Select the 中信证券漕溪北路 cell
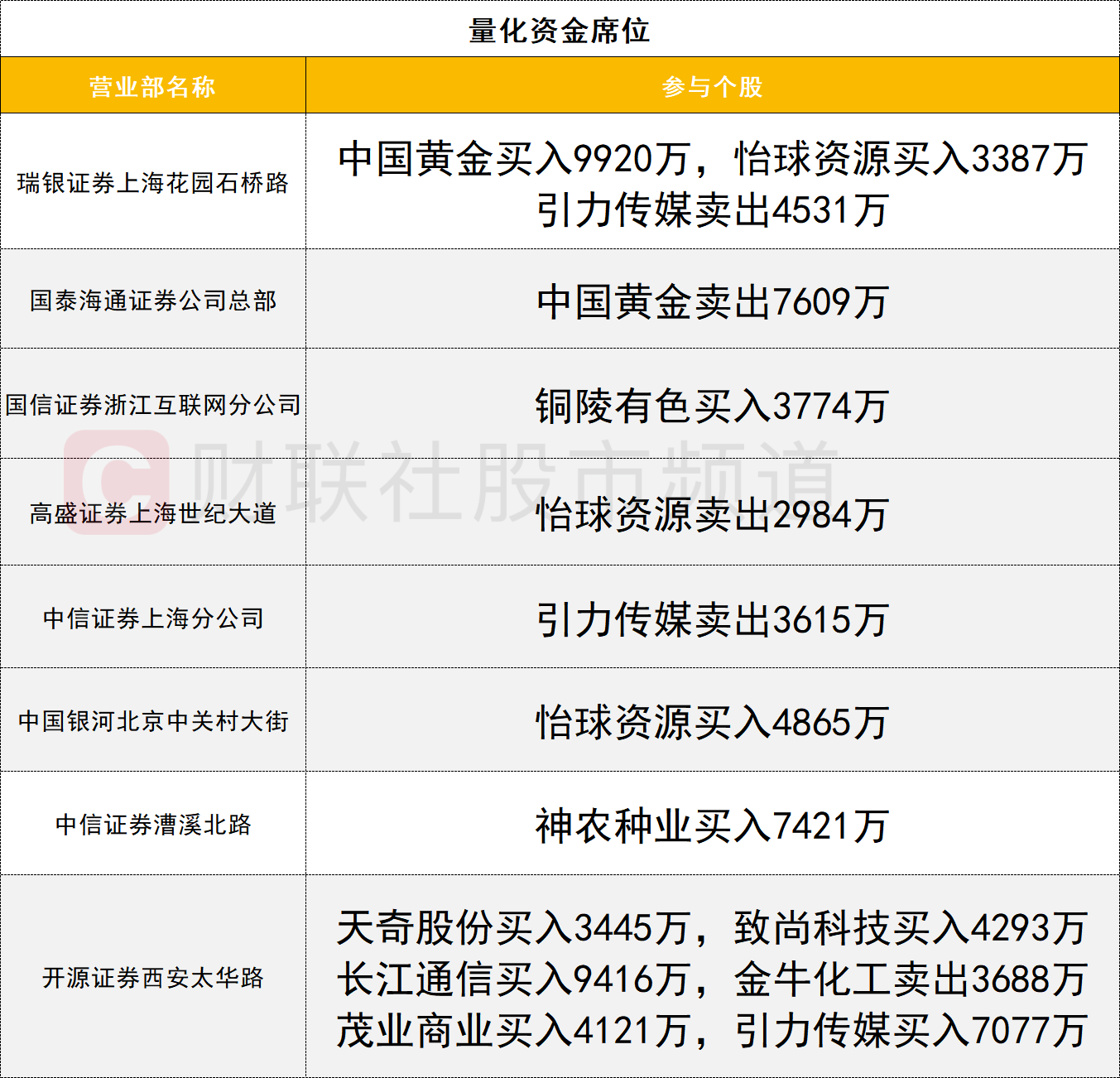The height and width of the screenshot is (1078, 1120). (x=152, y=825)
